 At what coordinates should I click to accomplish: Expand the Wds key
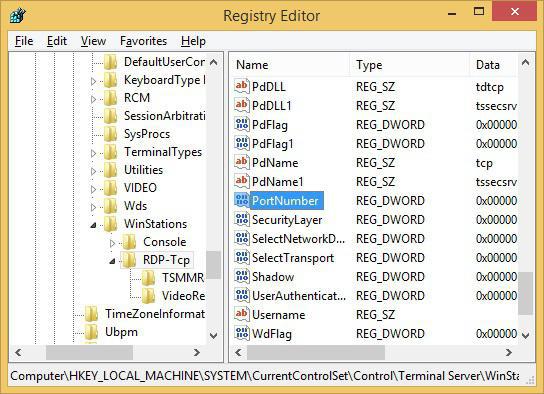point(93,207)
